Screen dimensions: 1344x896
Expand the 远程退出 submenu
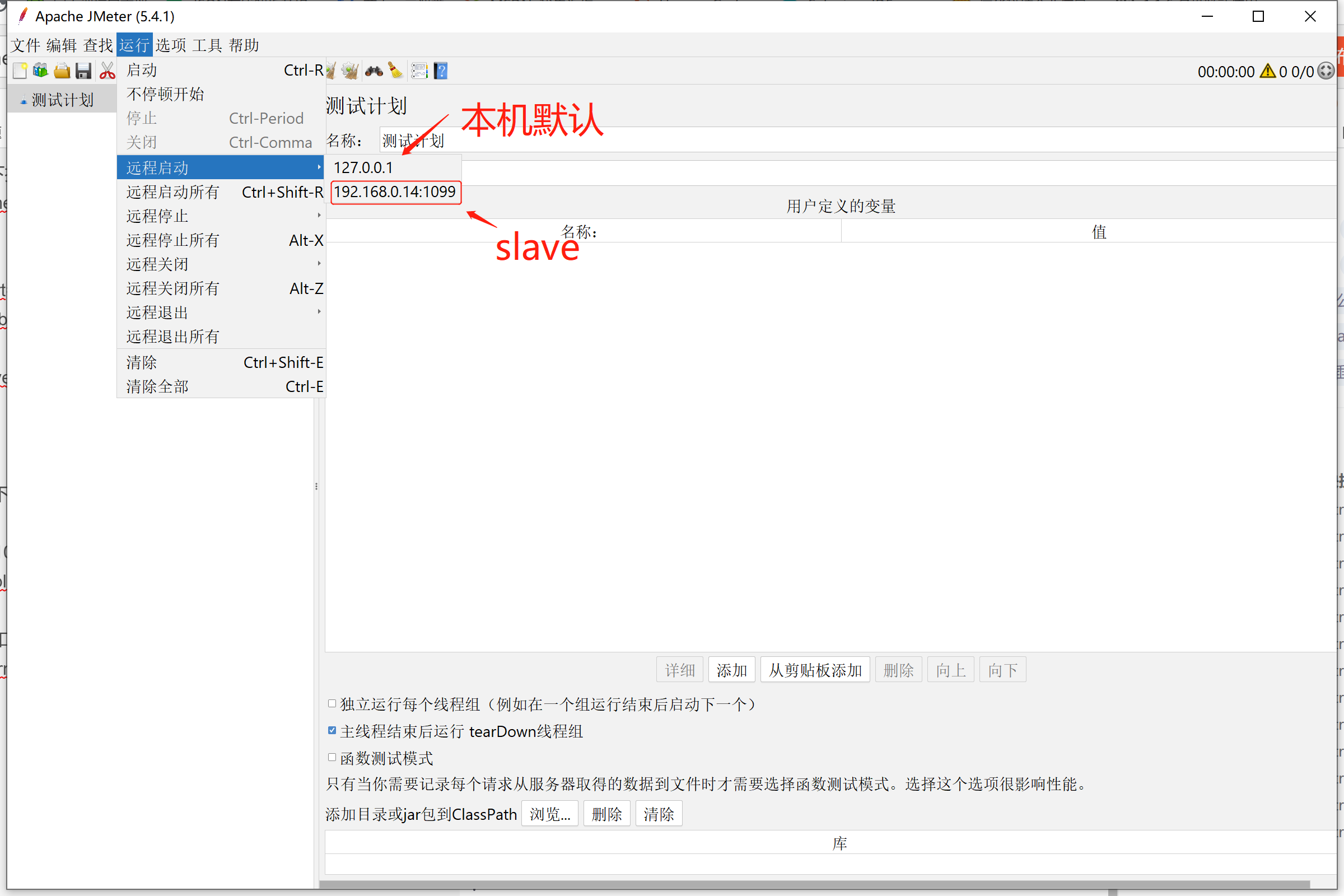tap(221, 312)
